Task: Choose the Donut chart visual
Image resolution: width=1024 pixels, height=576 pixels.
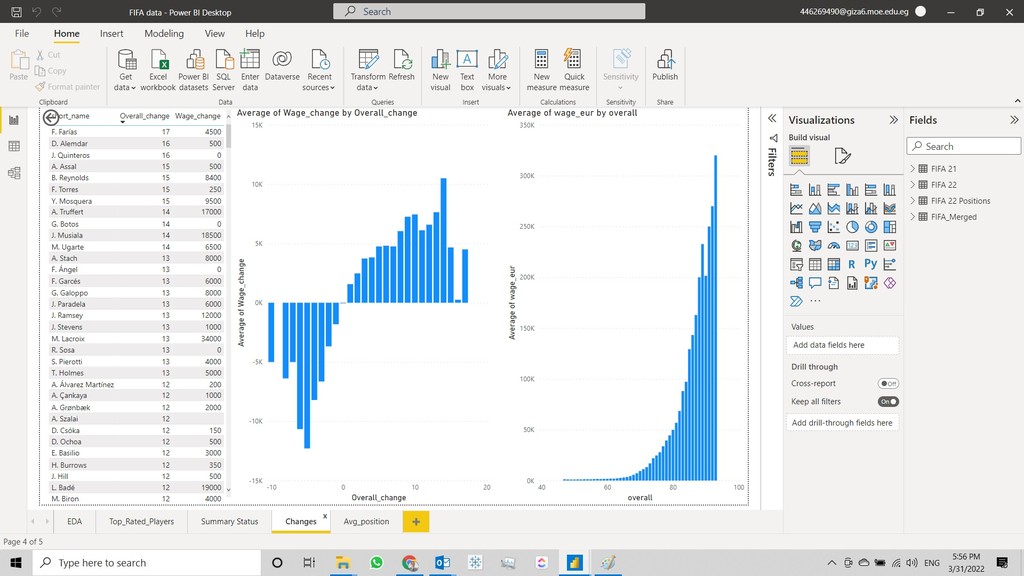Action: pyautogui.click(x=871, y=227)
